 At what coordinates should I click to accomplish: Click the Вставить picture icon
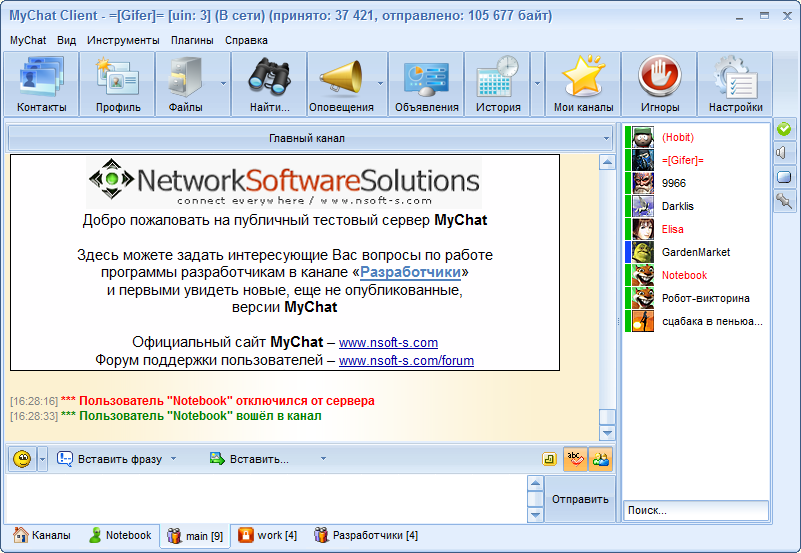tap(217, 459)
